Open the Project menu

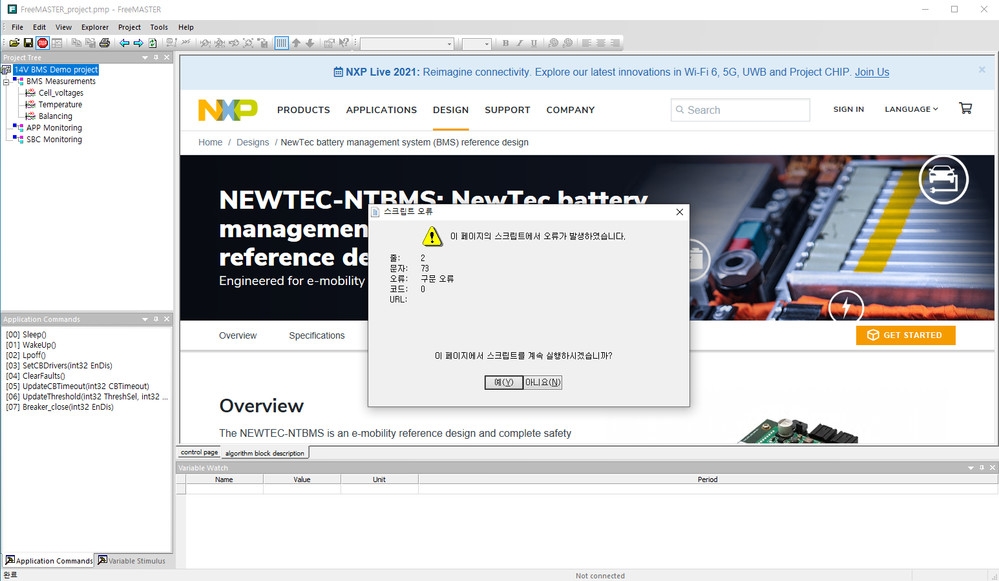(x=129, y=27)
